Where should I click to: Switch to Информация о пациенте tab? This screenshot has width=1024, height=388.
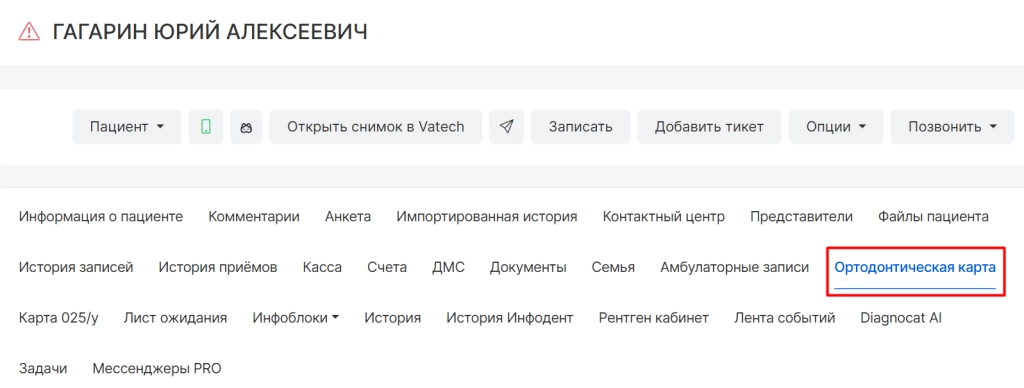(101, 216)
